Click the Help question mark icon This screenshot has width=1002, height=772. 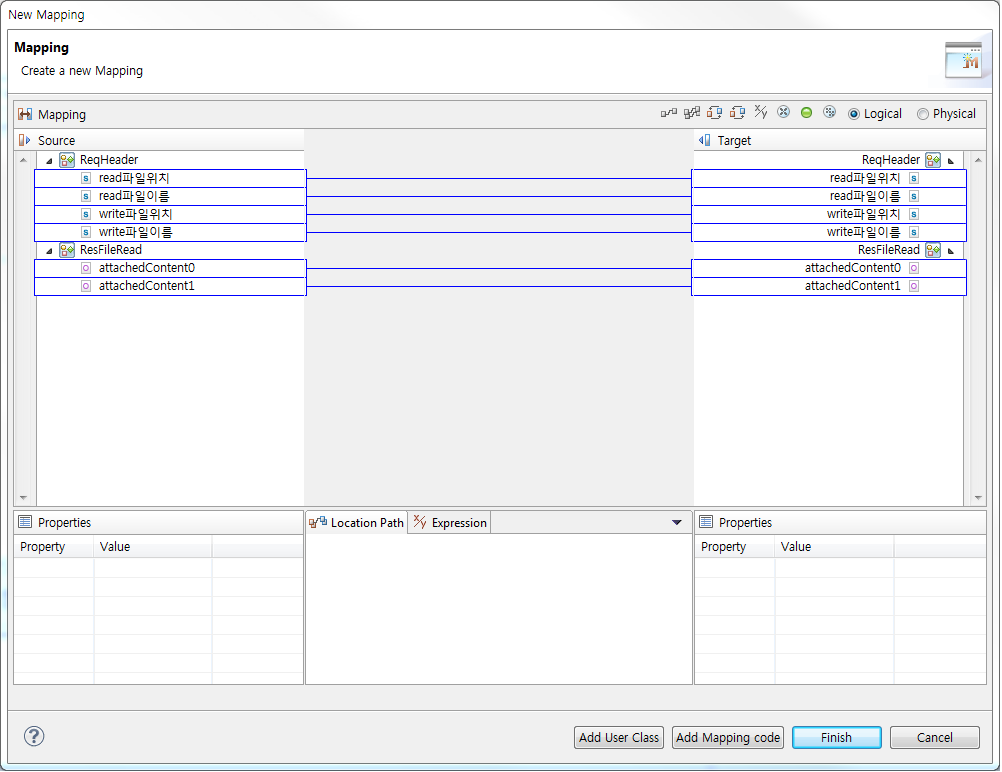(x=33, y=736)
